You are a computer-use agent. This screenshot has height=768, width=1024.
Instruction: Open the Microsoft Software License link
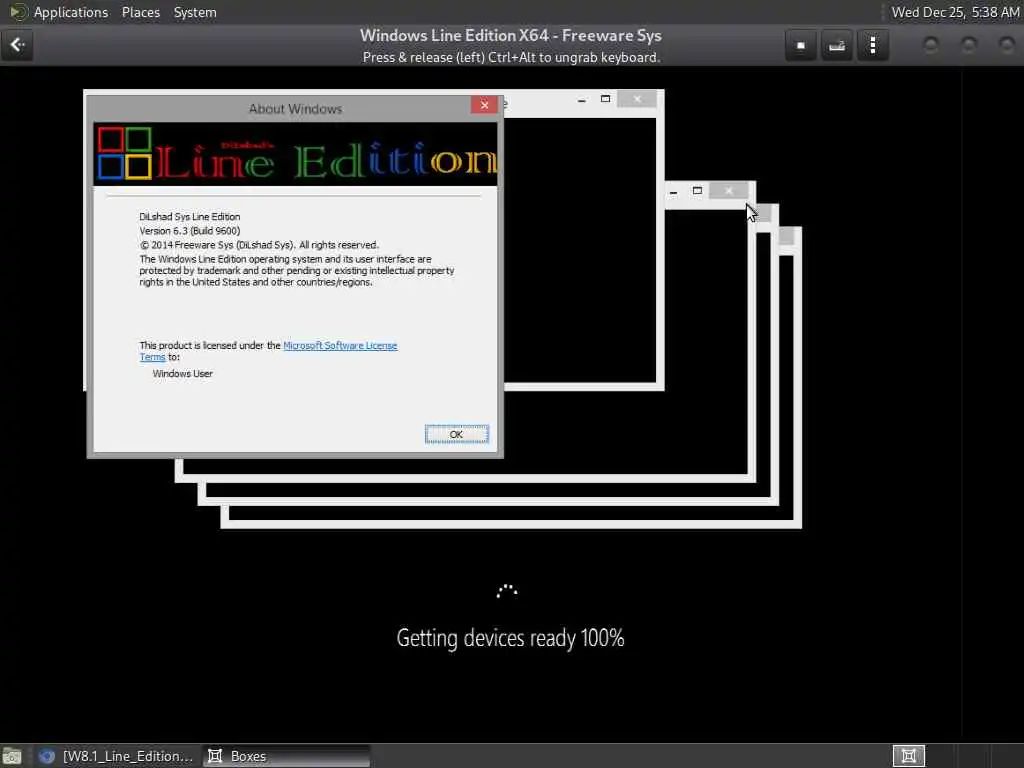point(340,345)
